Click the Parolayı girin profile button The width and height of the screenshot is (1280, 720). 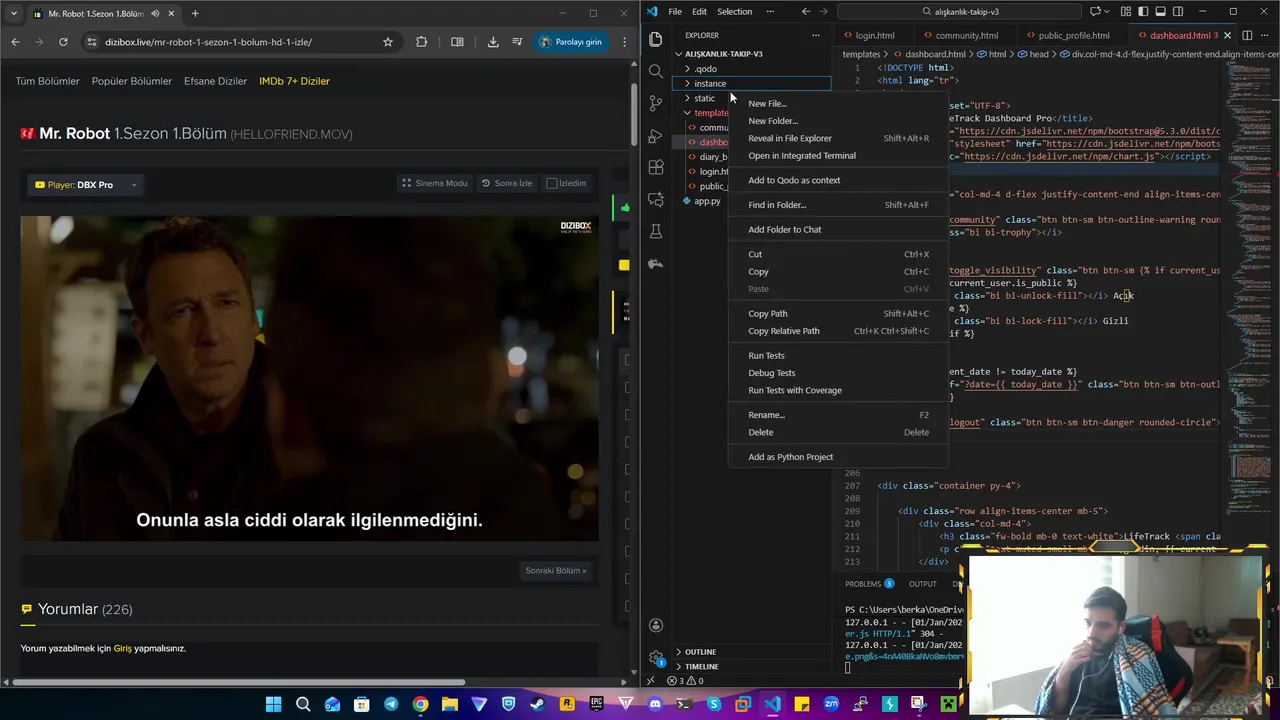pos(573,42)
